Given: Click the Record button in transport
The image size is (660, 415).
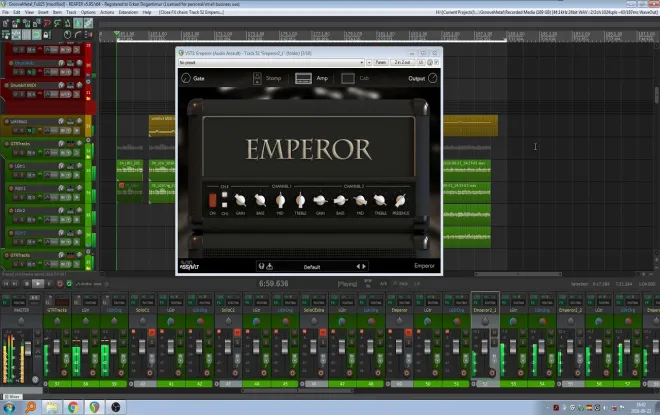Looking at the screenshot, I should pyautogui.click(x=60, y=284).
